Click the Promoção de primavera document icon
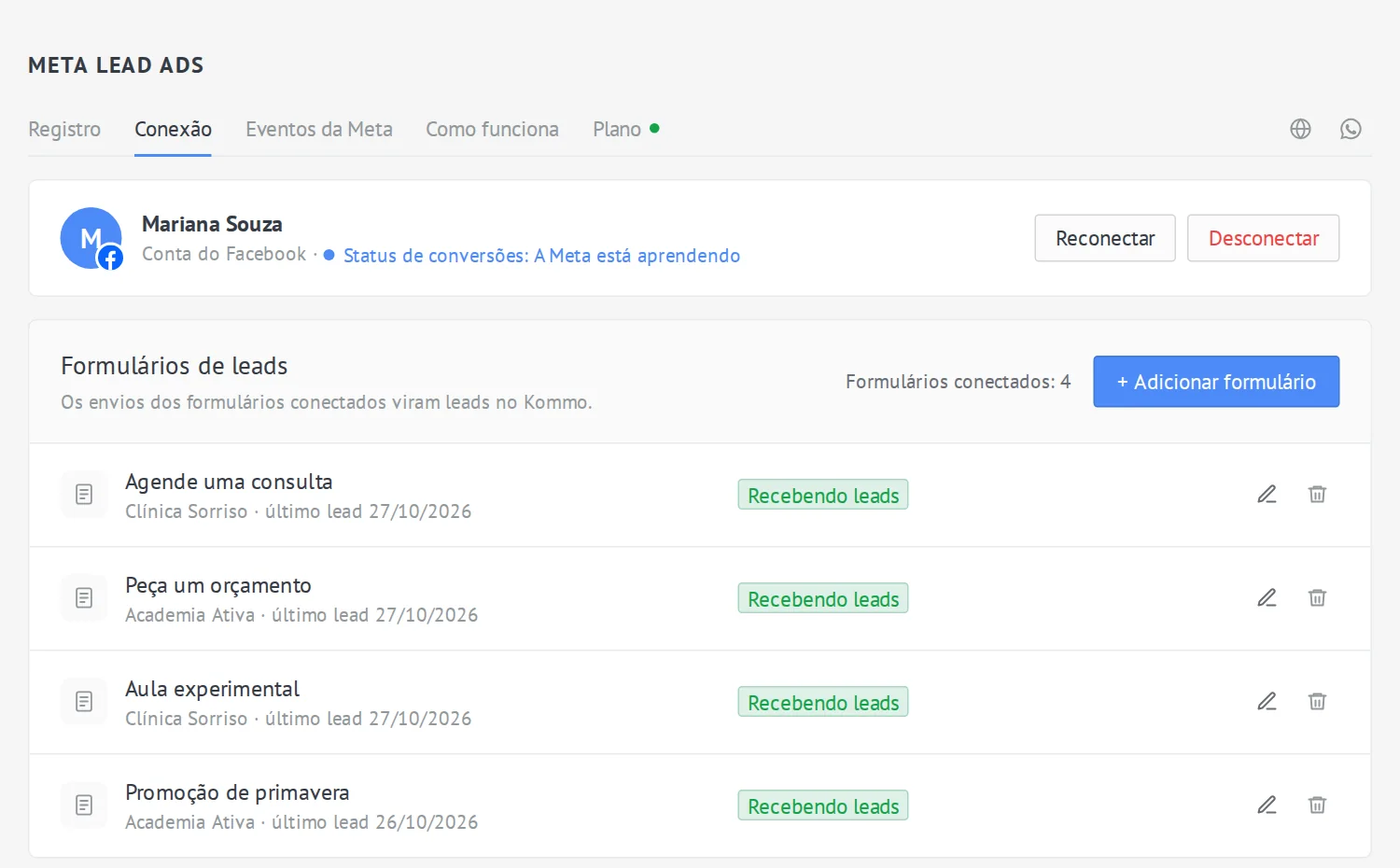 click(x=84, y=805)
